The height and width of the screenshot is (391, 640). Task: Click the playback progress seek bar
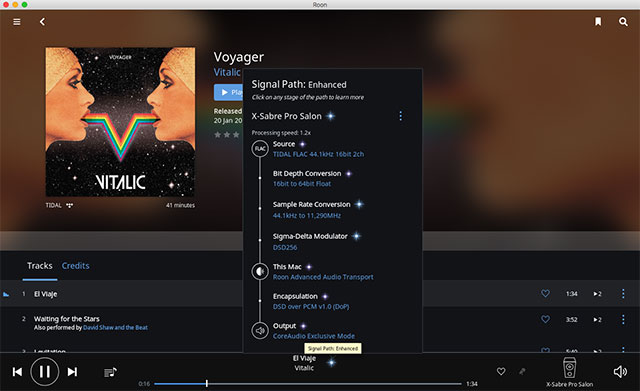coord(308,384)
